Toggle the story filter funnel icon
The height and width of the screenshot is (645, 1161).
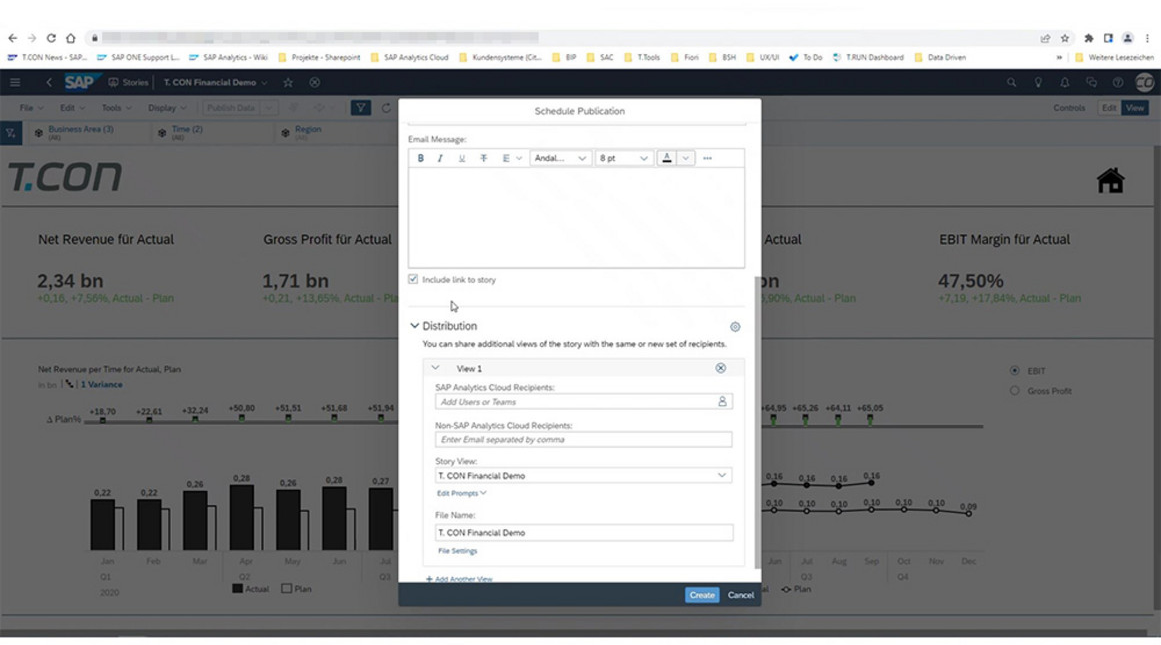[x=361, y=108]
